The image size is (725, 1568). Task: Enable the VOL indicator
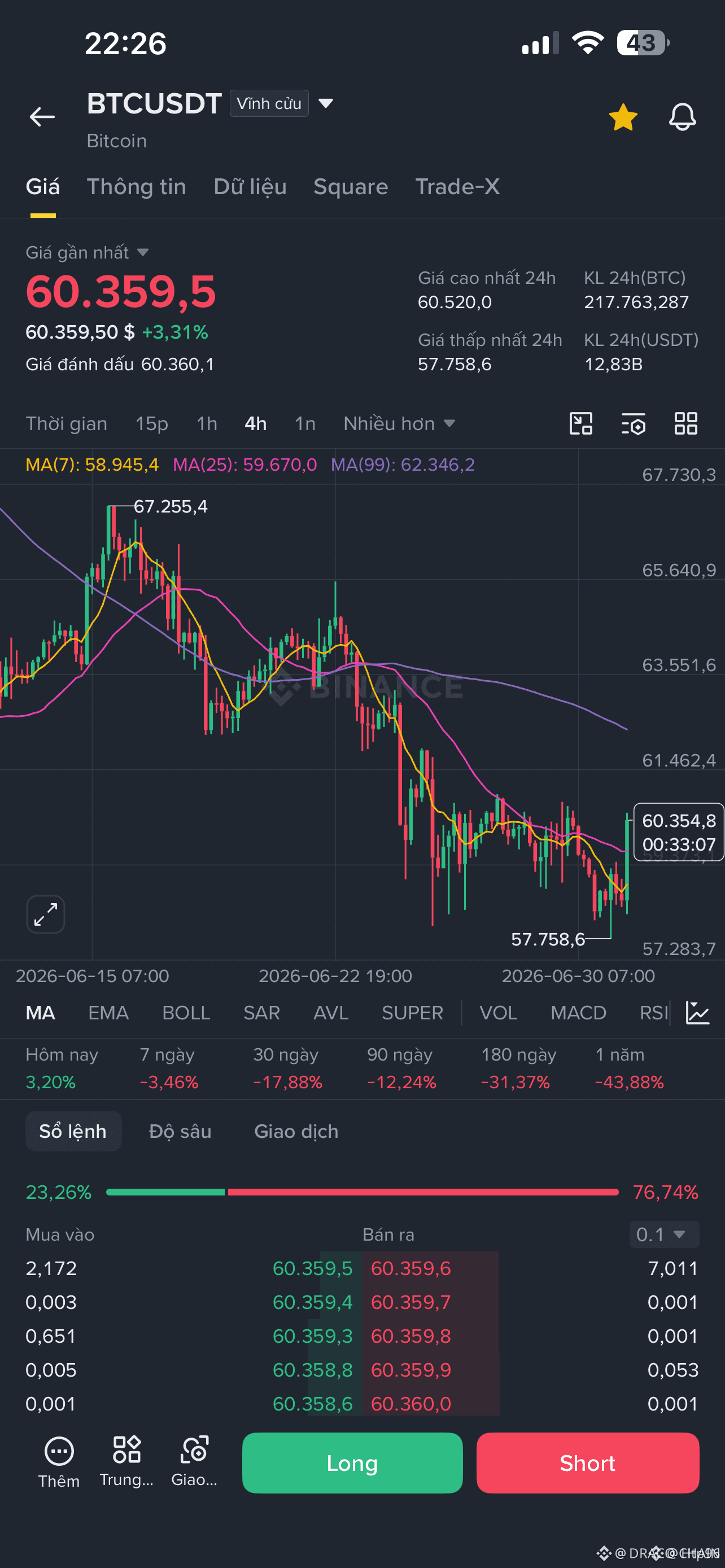[x=499, y=1013]
